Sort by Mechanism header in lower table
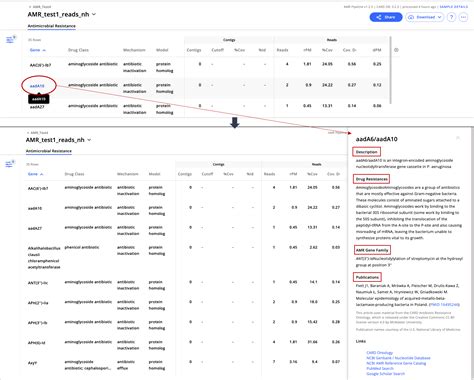 [127, 174]
